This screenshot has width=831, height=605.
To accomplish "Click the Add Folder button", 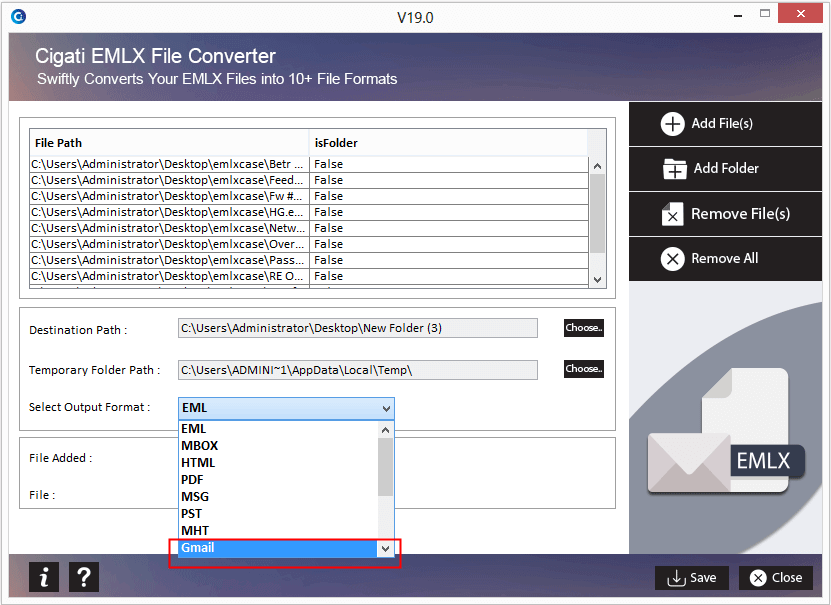I will coord(725,169).
